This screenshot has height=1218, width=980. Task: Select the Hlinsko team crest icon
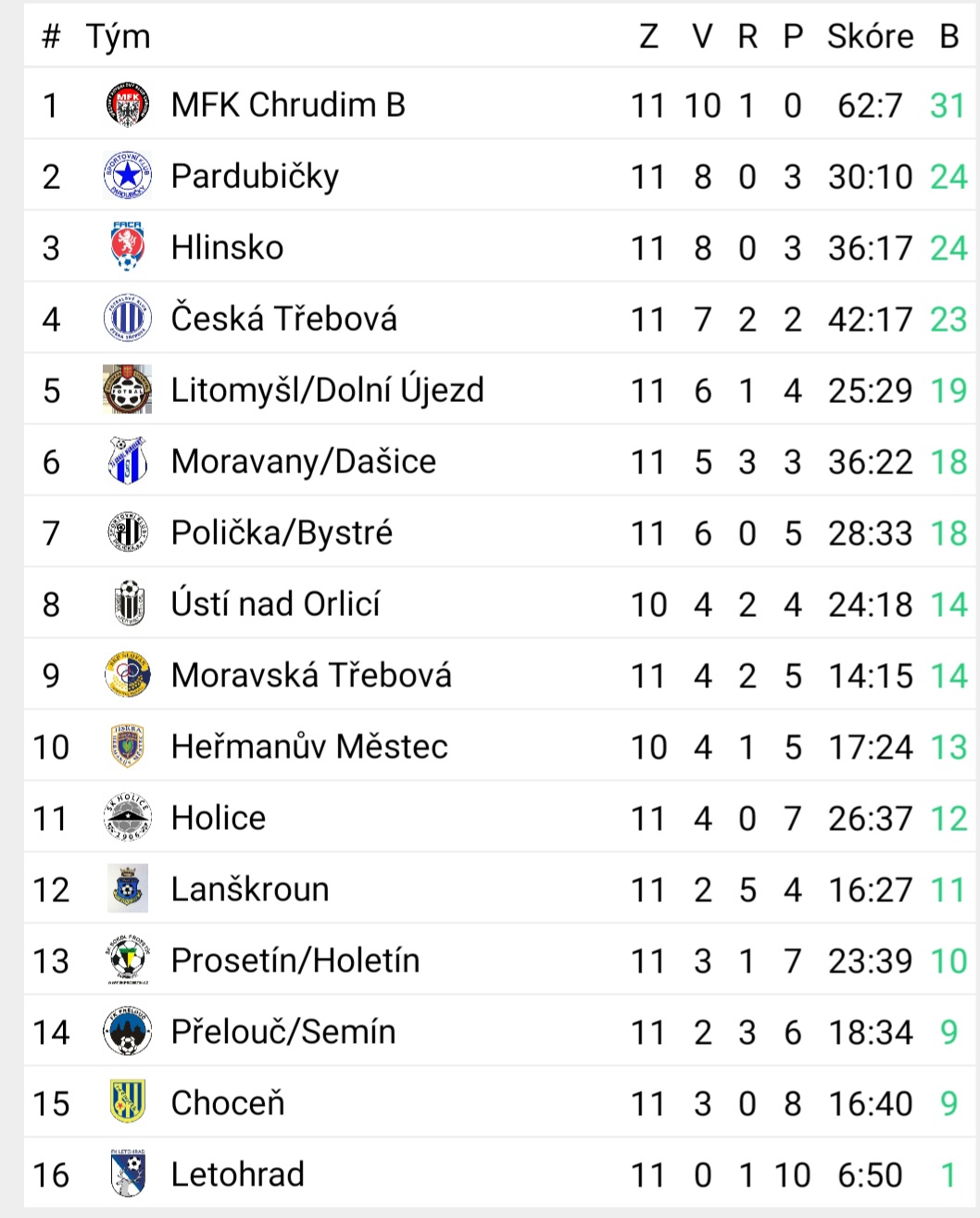tap(127, 247)
